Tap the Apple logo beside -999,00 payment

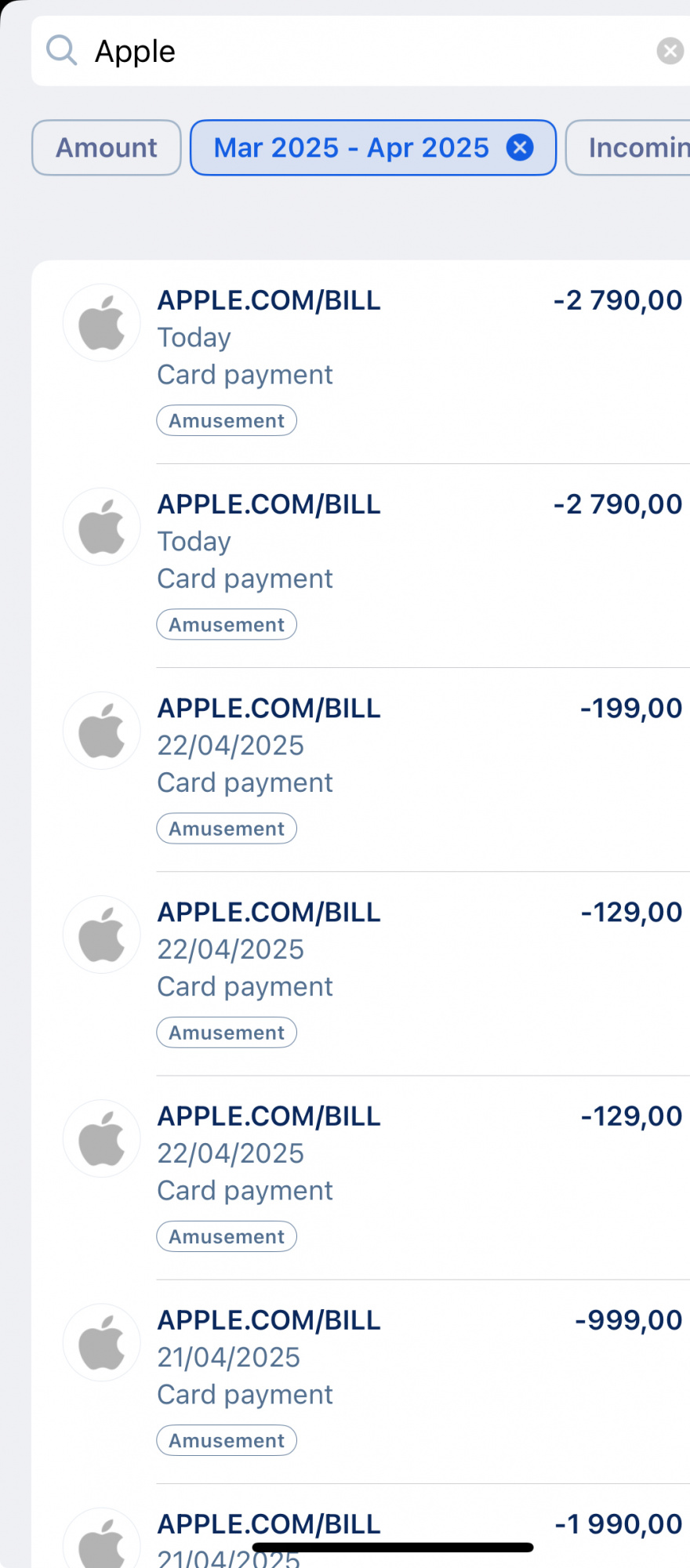[x=102, y=1342]
